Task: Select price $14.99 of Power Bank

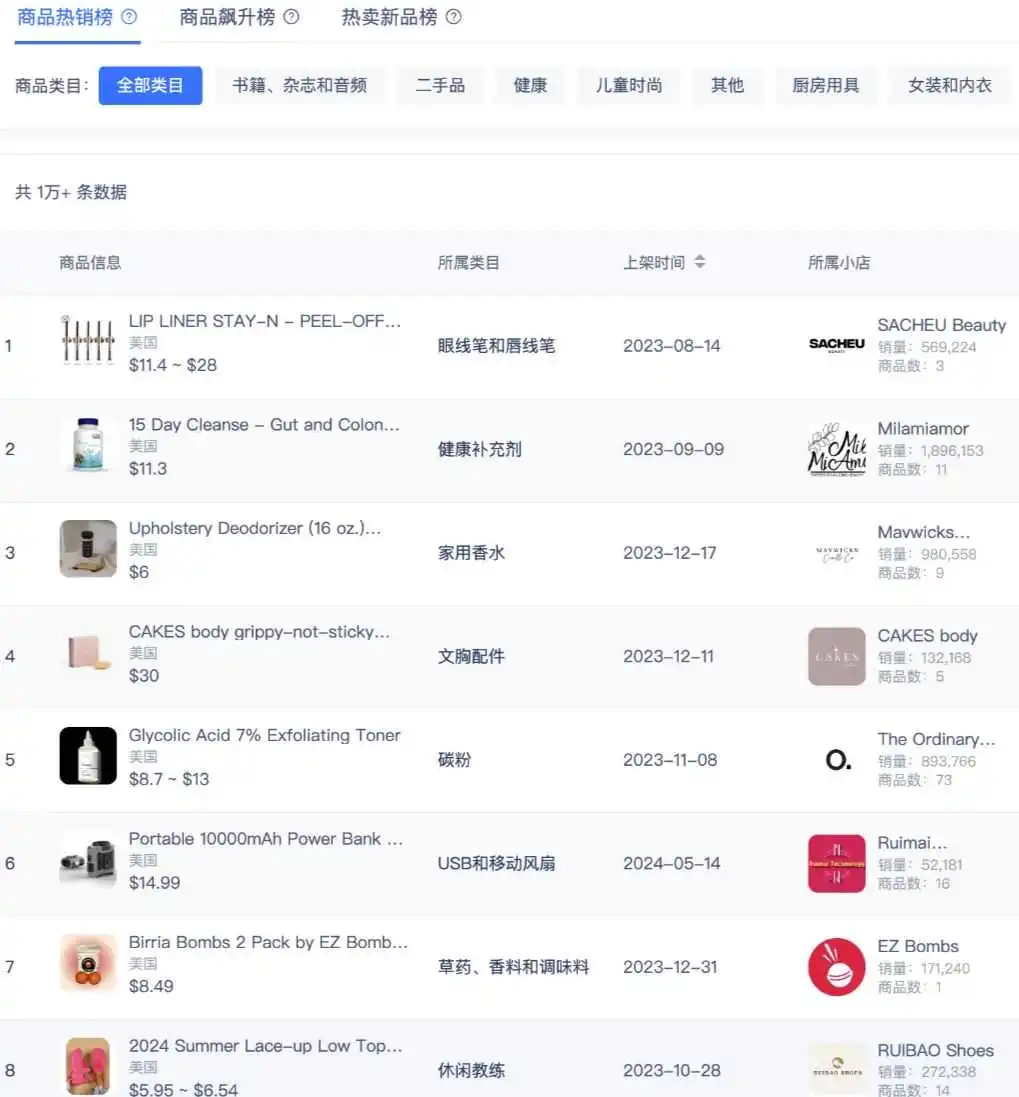Action: pyautogui.click(x=155, y=883)
